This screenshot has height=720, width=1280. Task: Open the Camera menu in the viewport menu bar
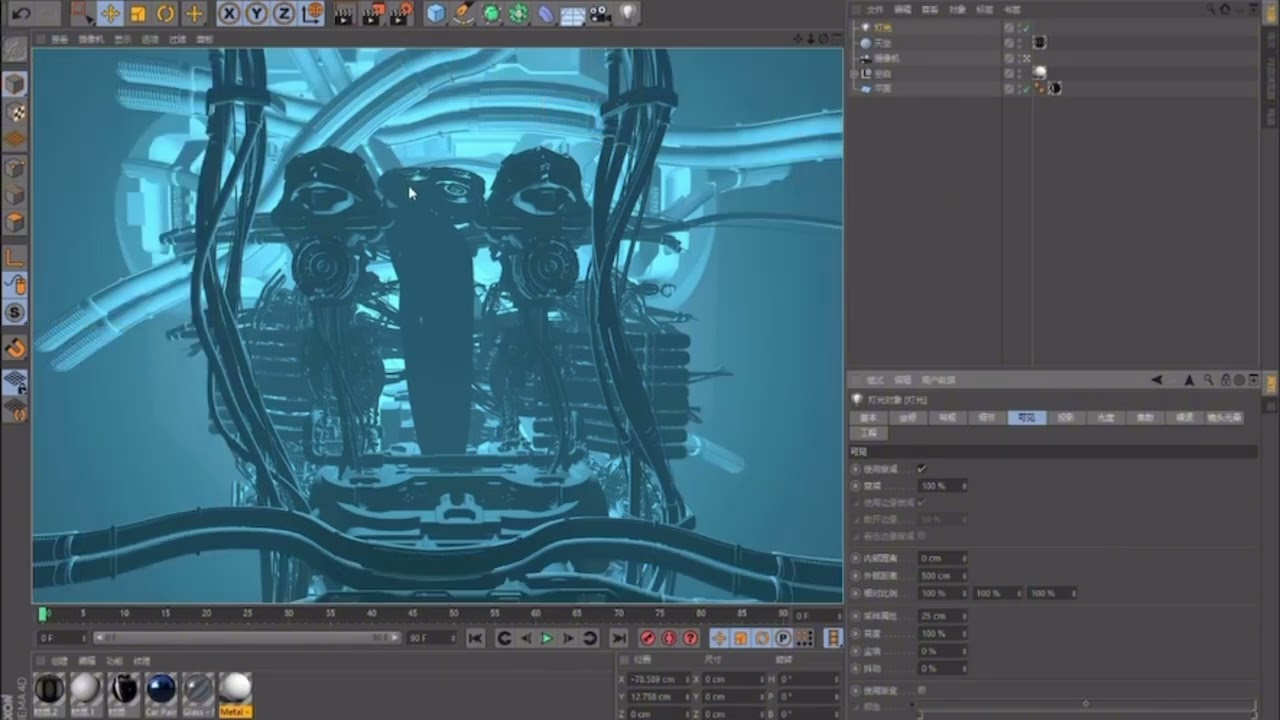pos(92,39)
